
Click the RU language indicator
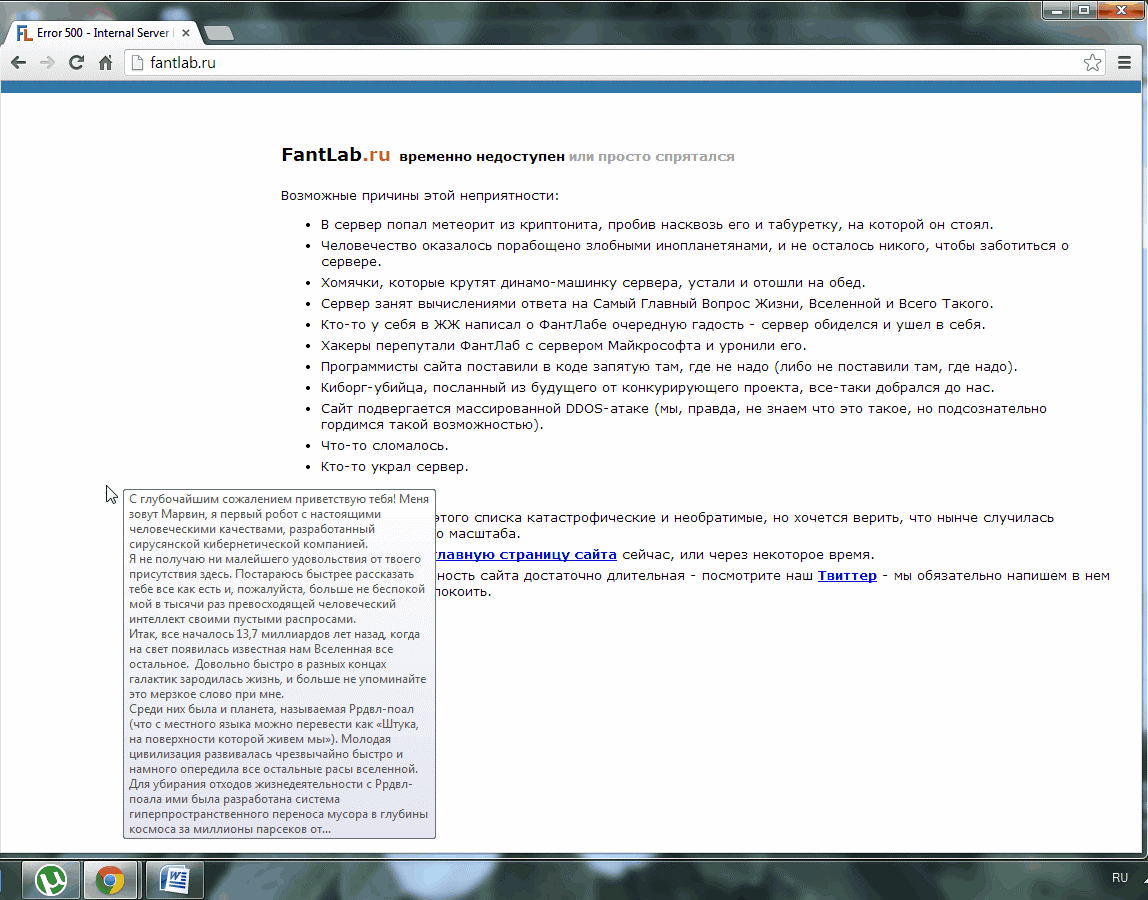1120,877
